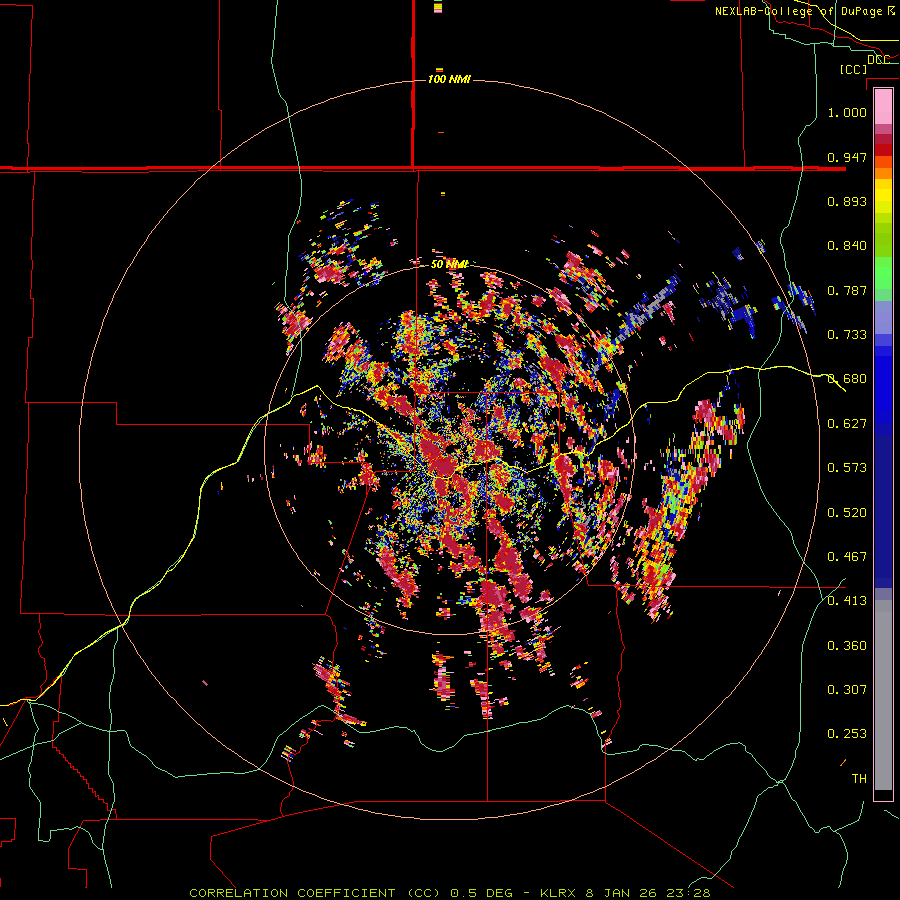This screenshot has width=900, height=900.
Task: Click the "[CC]" legend title
Action: coord(853,69)
